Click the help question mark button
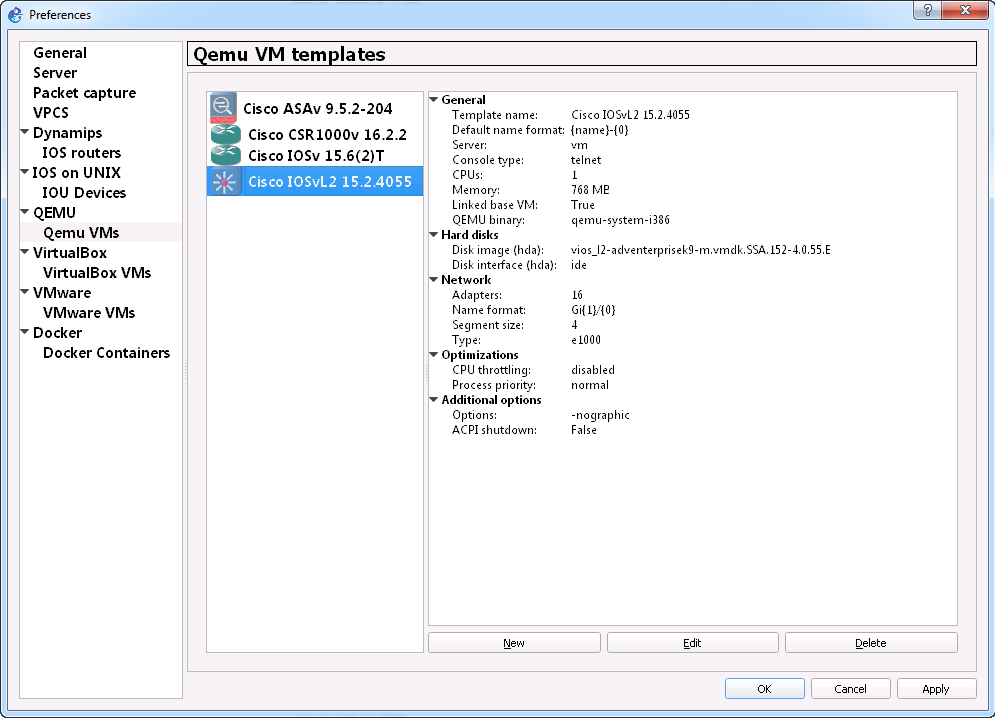Viewport: 995px width, 718px height. (928, 10)
